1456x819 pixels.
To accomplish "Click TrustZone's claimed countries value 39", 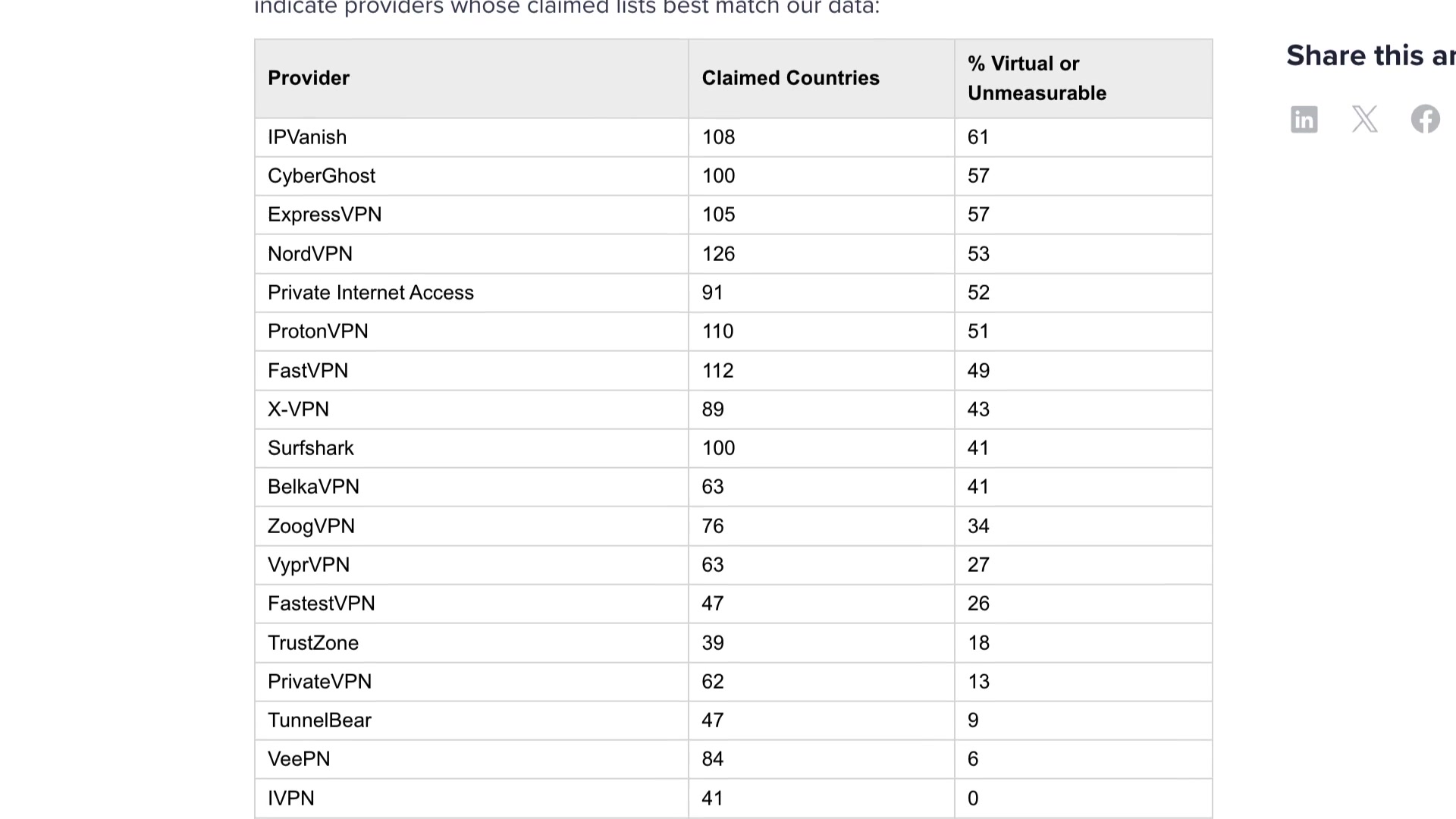I will tap(712, 642).
